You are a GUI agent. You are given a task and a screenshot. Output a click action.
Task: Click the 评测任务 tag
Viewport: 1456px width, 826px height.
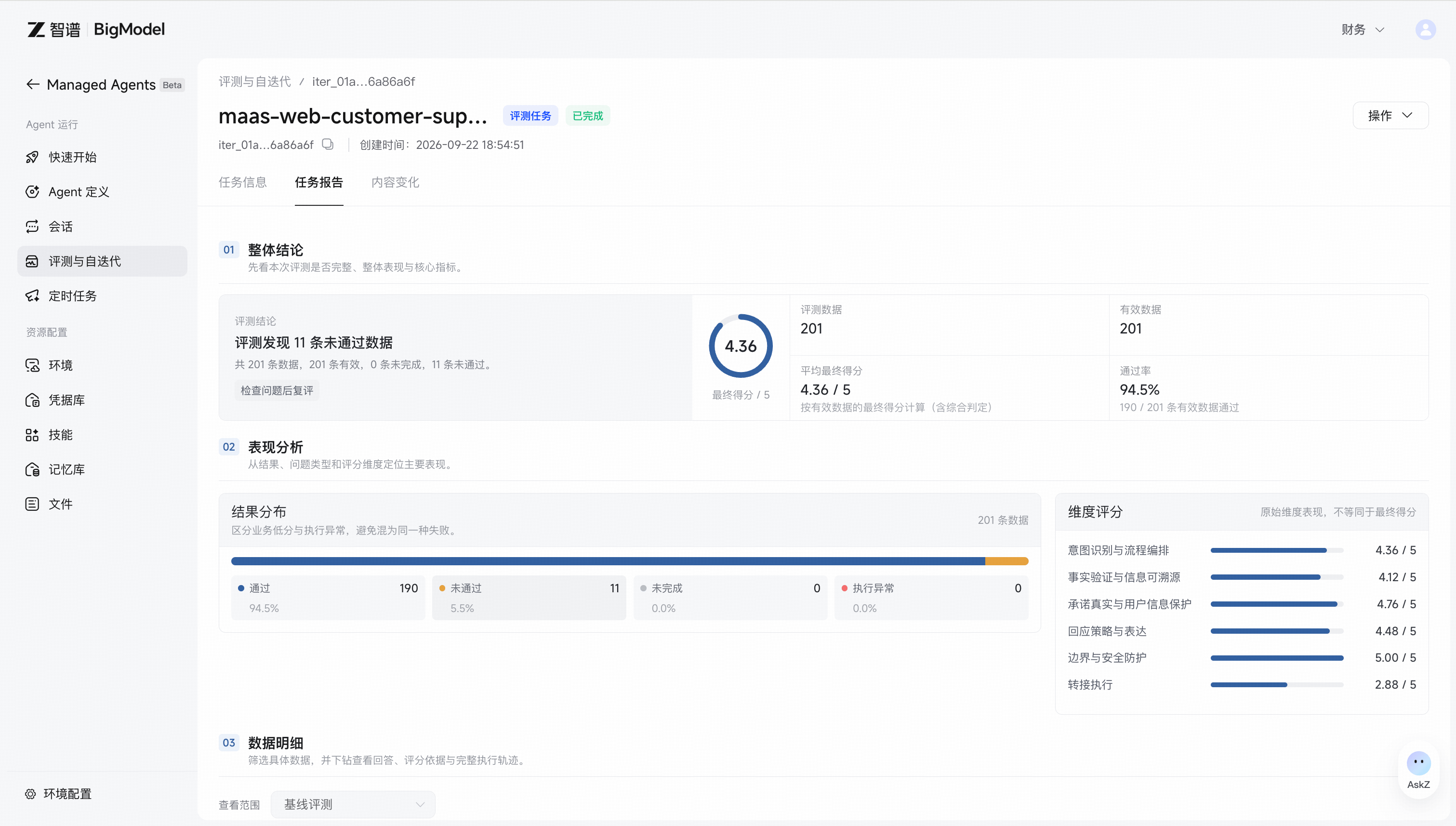[x=530, y=116]
